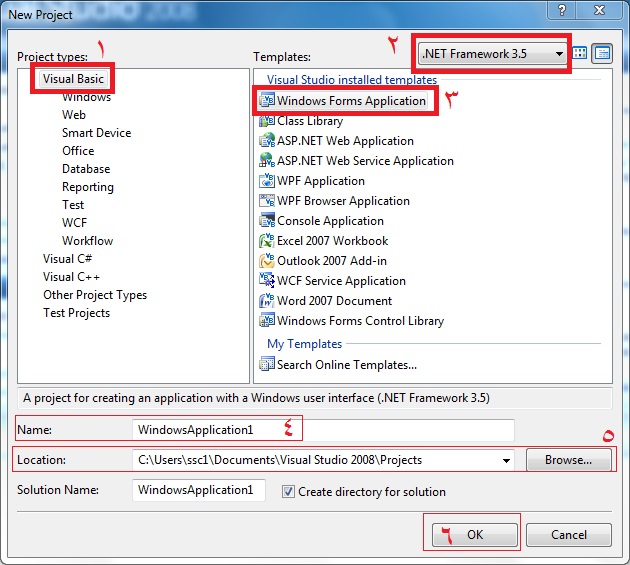The width and height of the screenshot is (630, 565).
Task: Choose the WPF Application template label
Action: pos(321,180)
